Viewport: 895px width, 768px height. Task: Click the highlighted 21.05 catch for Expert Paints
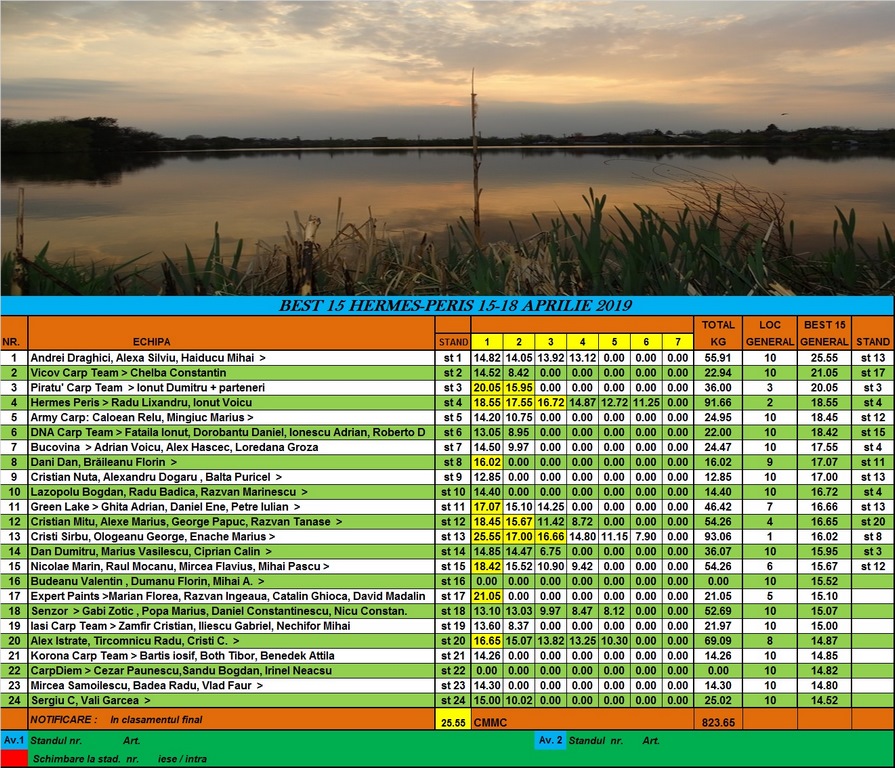(487, 596)
